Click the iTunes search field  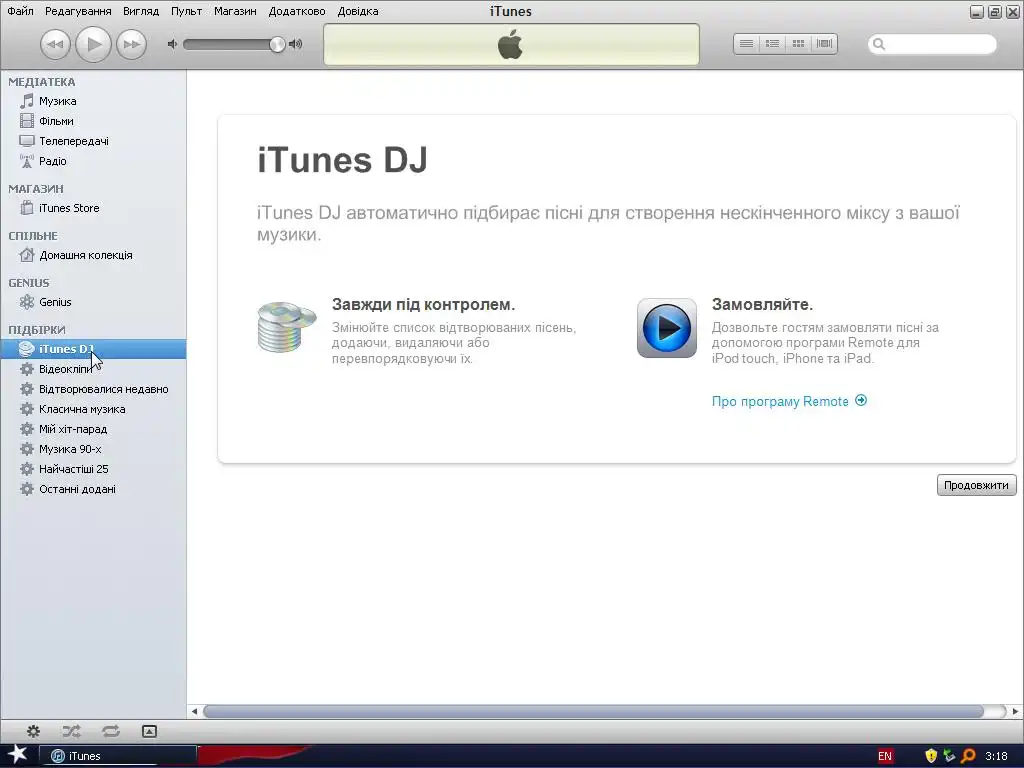[933, 44]
